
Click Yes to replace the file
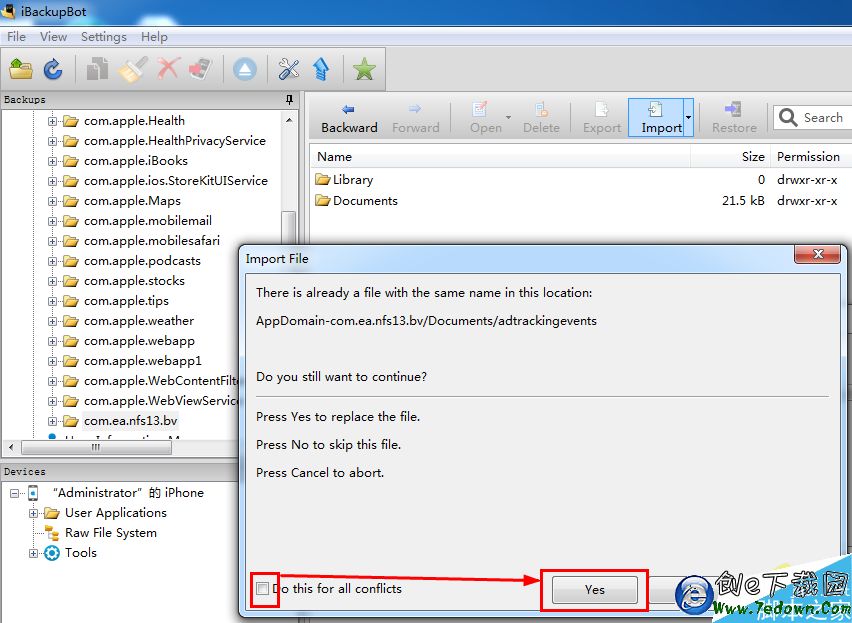click(x=594, y=589)
